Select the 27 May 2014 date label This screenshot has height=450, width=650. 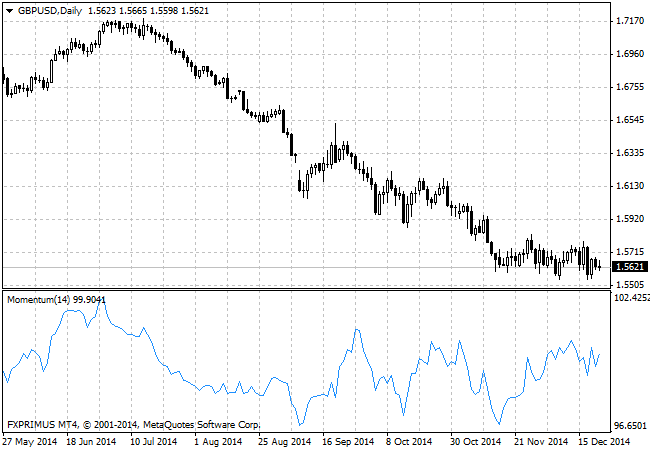click(x=30, y=441)
